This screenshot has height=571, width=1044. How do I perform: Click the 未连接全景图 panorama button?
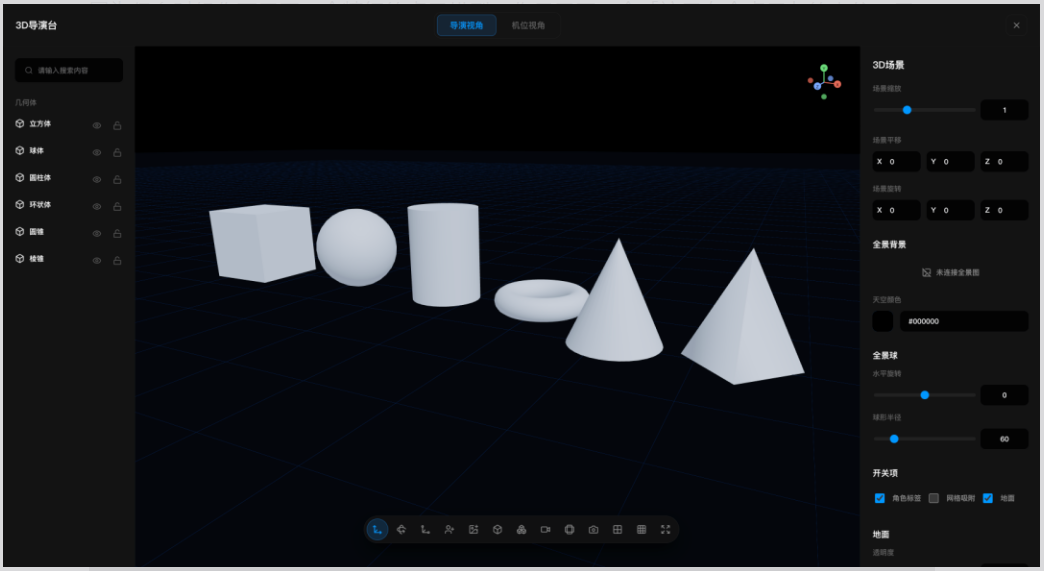(x=950, y=272)
